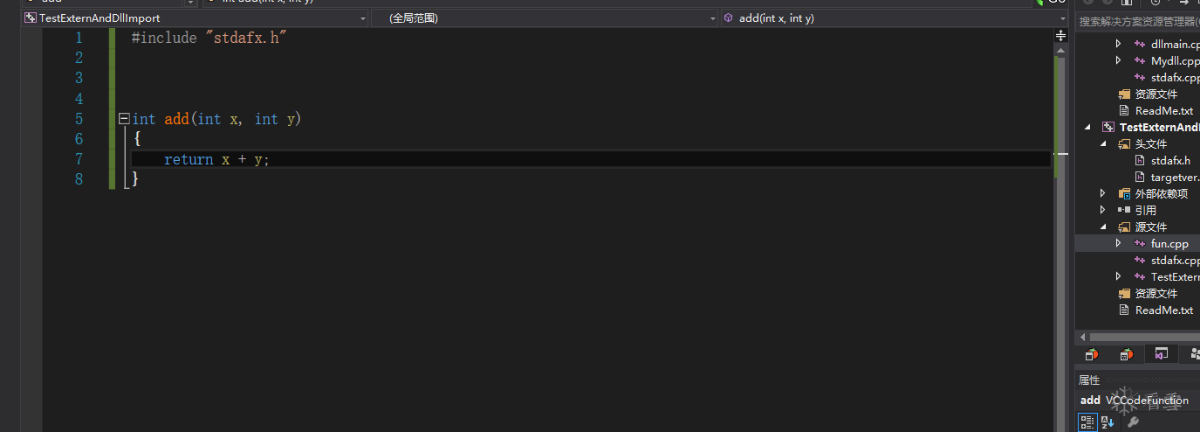Collapse the add function code block
This screenshot has height=432, width=1200.
(x=124, y=119)
